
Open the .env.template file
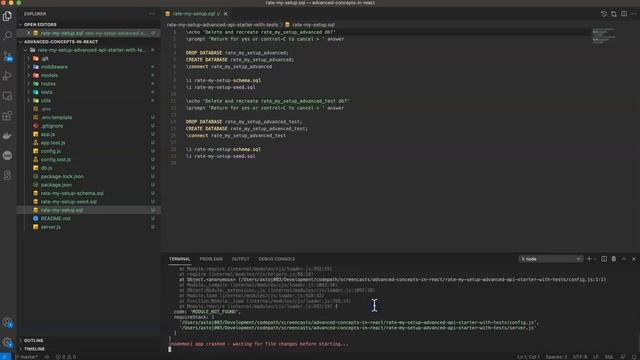(x=56, y=118)
